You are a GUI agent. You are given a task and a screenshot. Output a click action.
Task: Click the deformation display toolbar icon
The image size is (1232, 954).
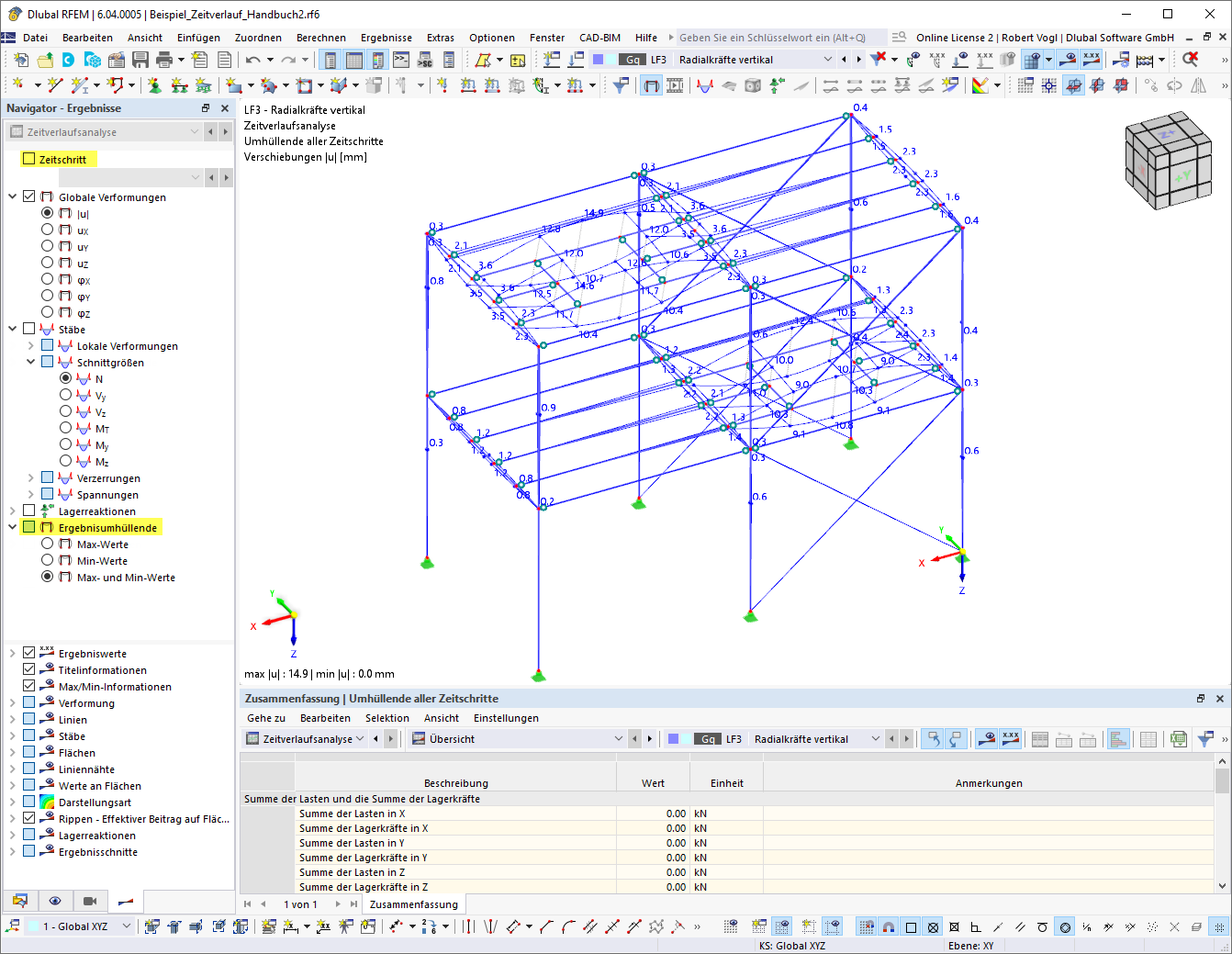[x=651, y=85]
